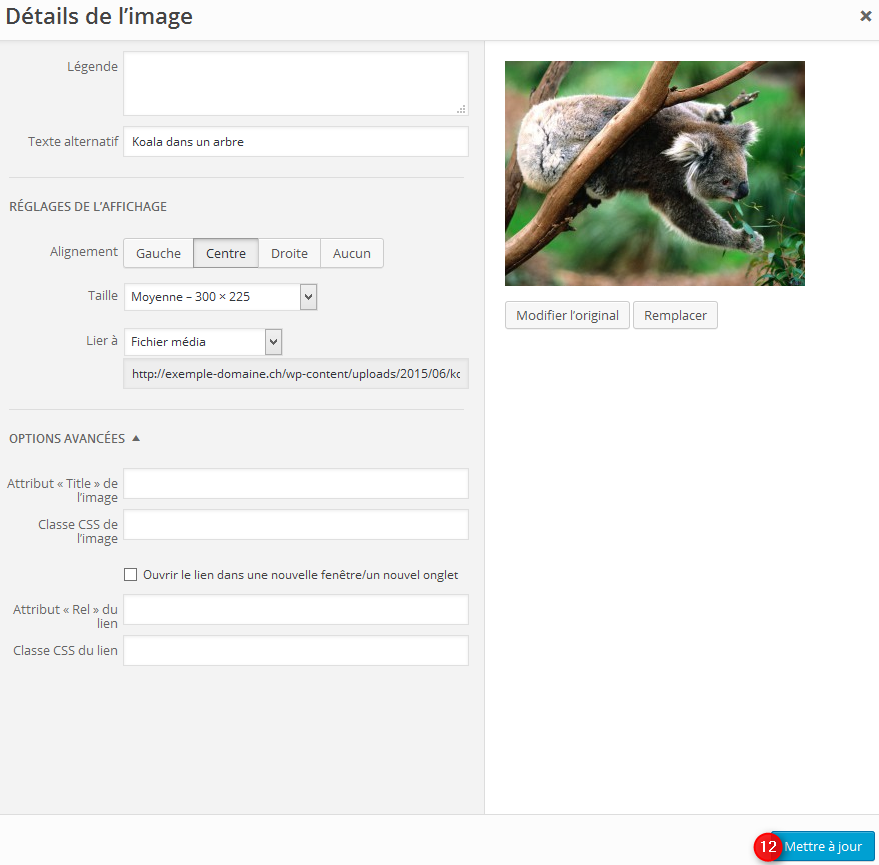Click the image Title attribute field
The width and height of the screenshot is (879, 865).
point(295,484)
